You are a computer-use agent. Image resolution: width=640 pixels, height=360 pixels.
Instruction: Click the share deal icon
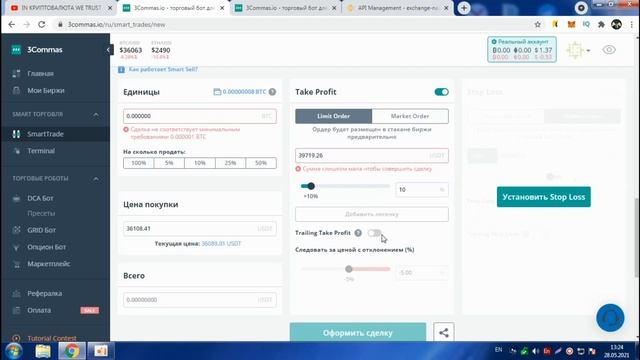coord(444,333)
